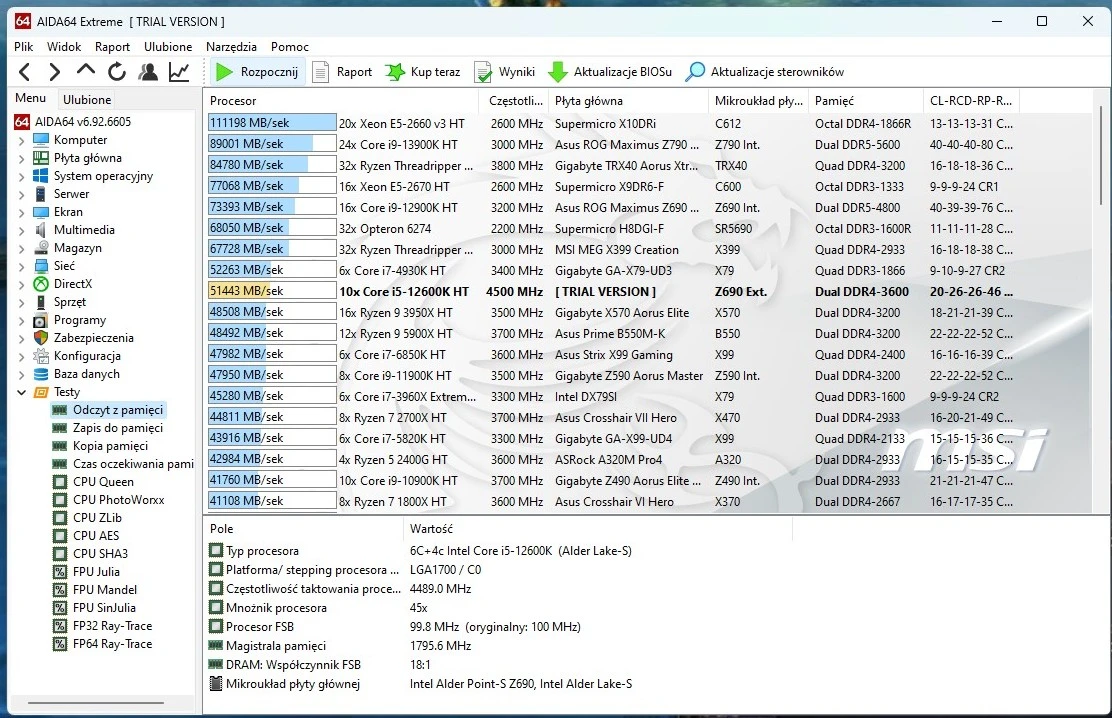Sort by the Częstotliwość column header

point(514,101)
